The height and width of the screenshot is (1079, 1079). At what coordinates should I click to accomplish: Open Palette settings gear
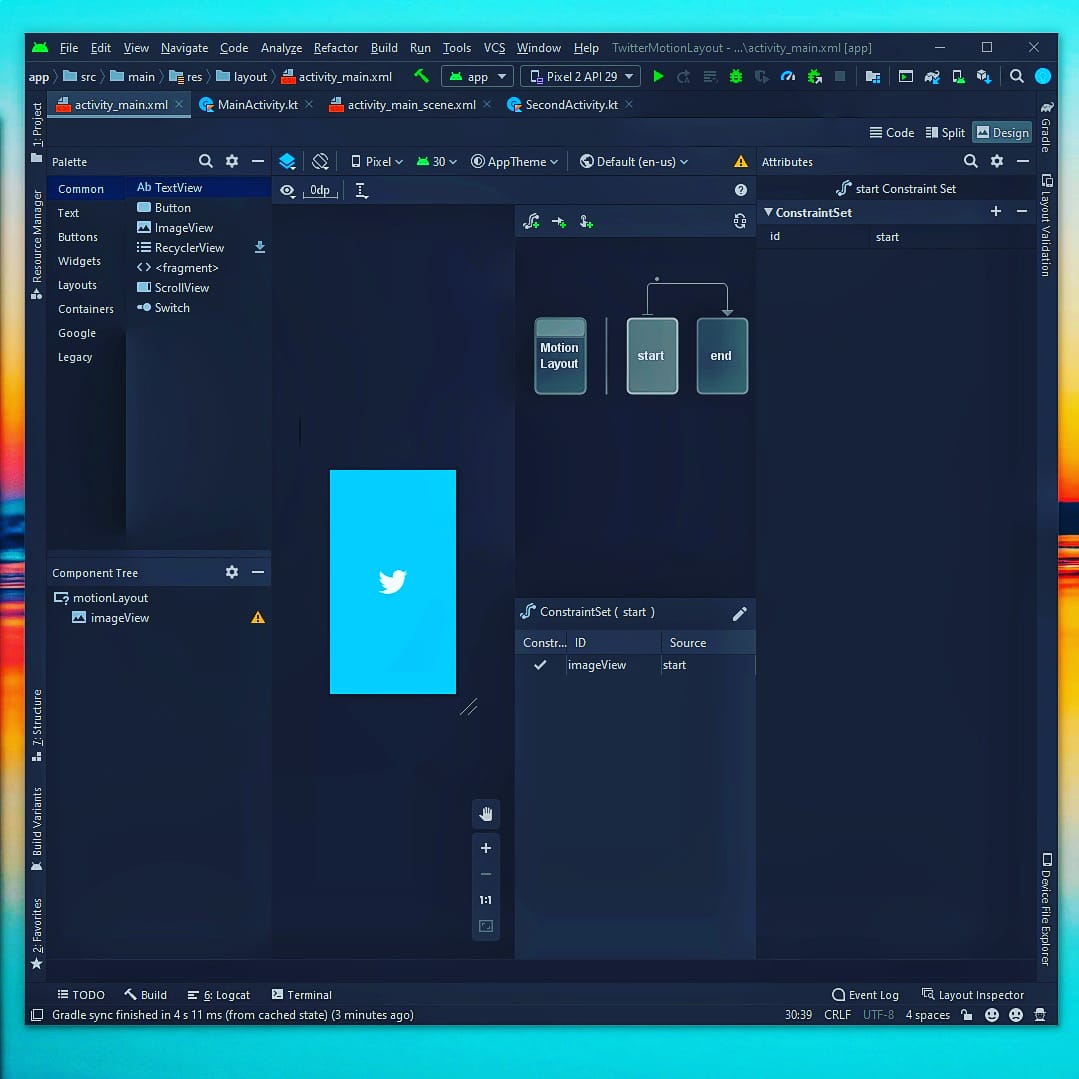pos(232,161)
